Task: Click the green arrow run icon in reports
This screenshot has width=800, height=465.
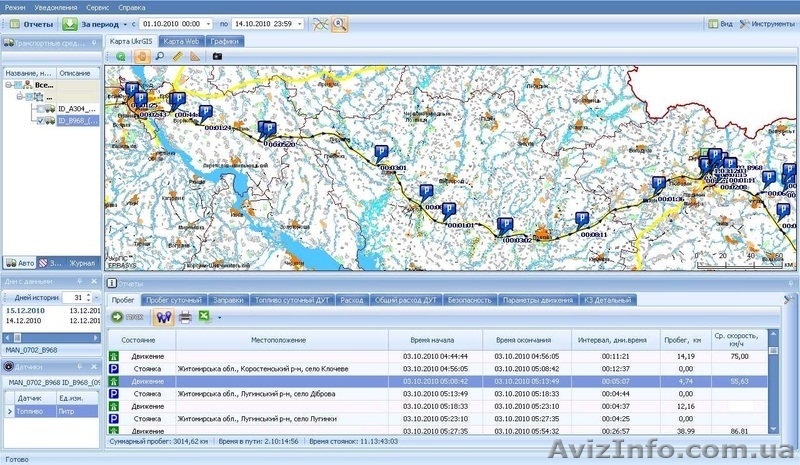Action: tap(117, 317)
